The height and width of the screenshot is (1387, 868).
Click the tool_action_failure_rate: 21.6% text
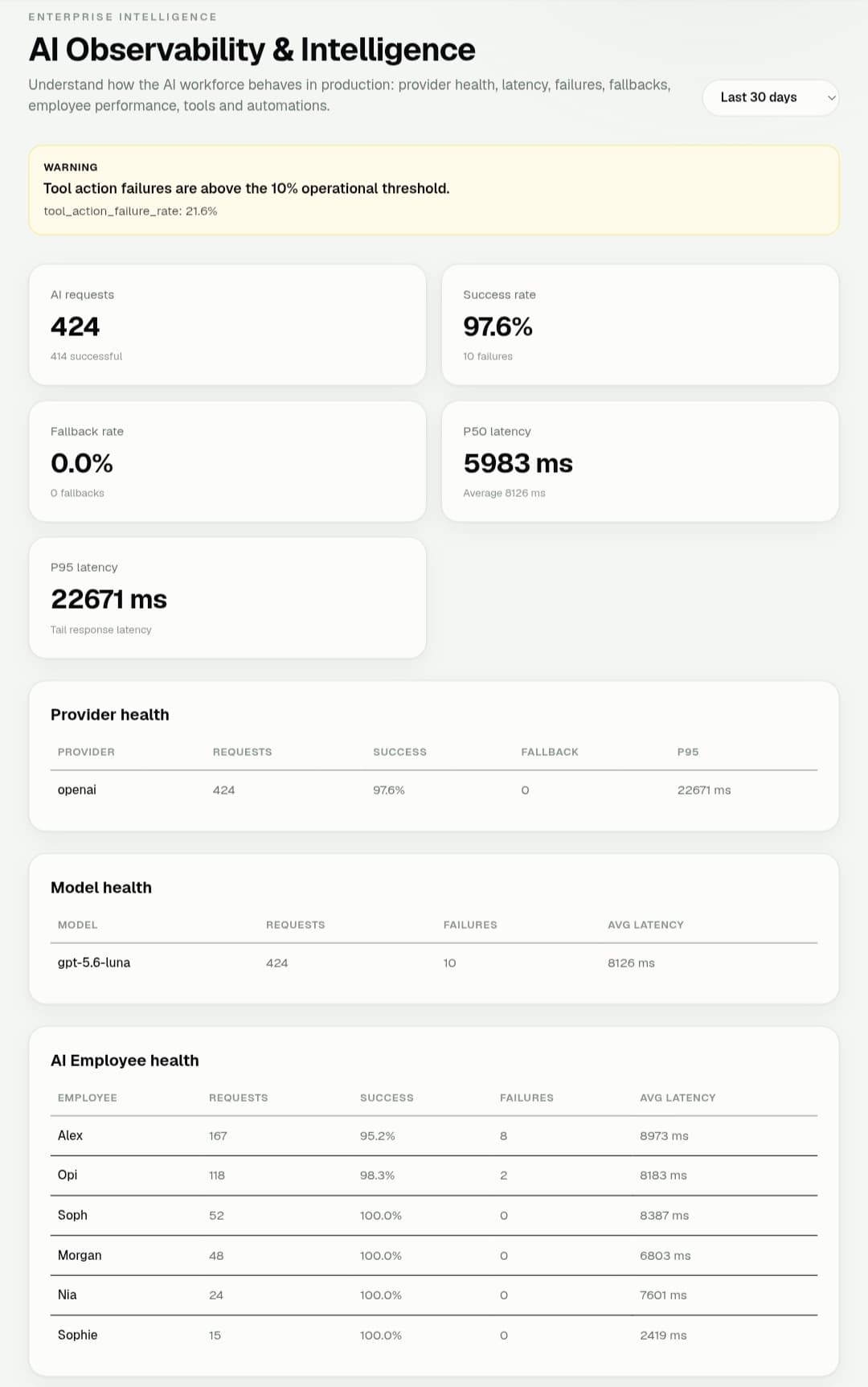pyautogui.click(x=130, y=211)
